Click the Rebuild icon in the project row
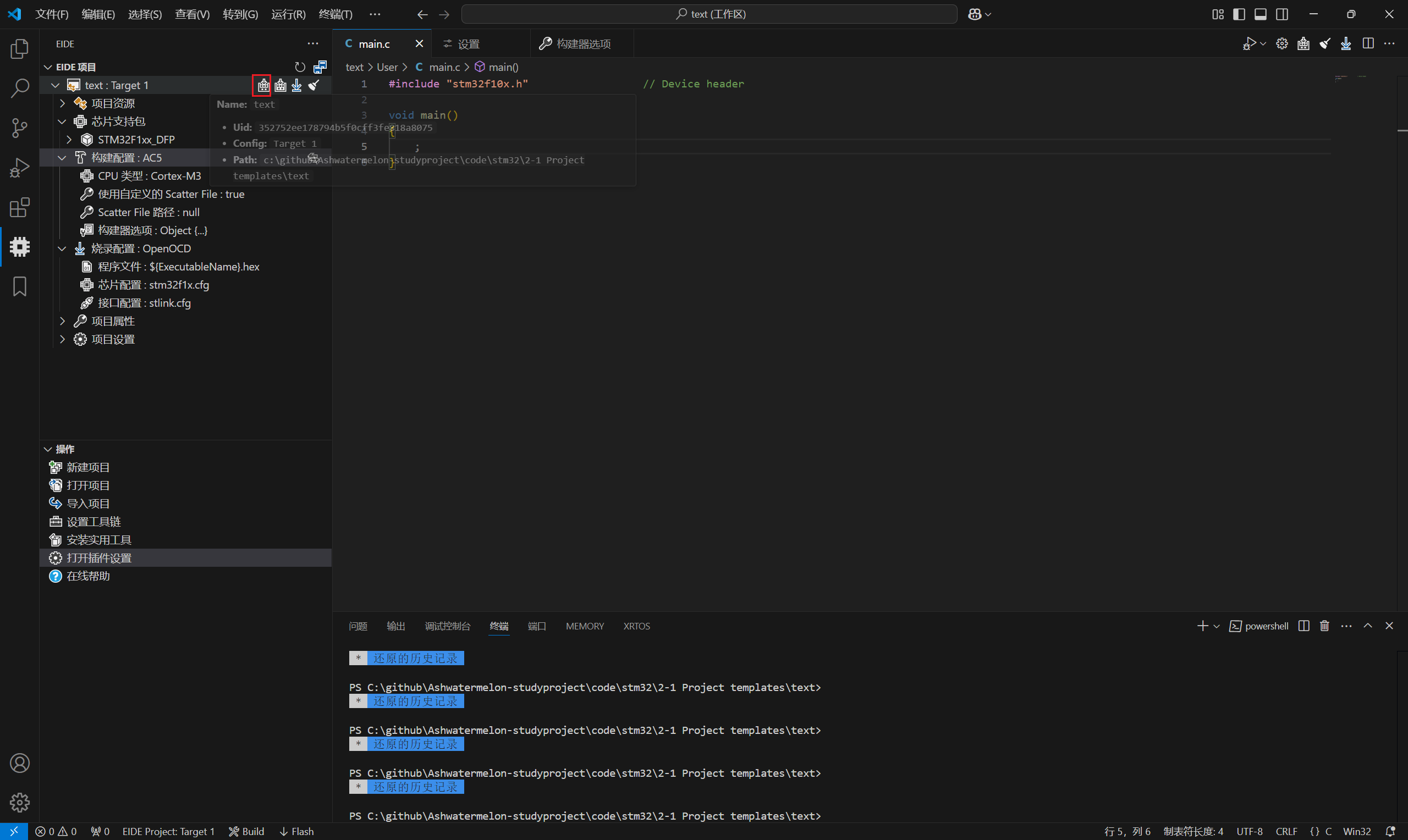This screenshot has width=1408, height=840. [x=280, y=85]
